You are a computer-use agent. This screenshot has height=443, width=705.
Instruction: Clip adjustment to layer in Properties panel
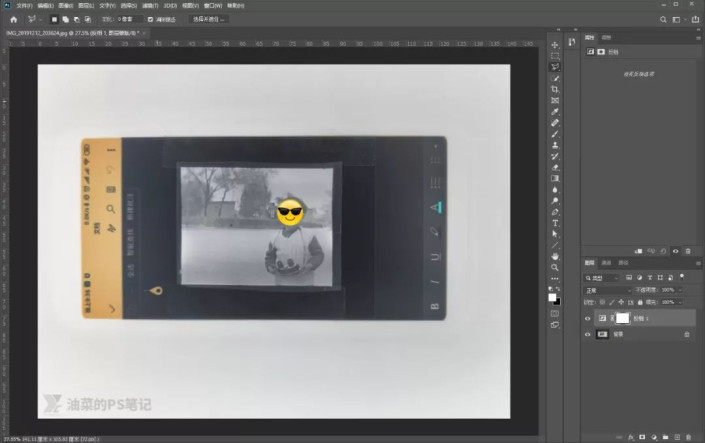tap(638, 251)
